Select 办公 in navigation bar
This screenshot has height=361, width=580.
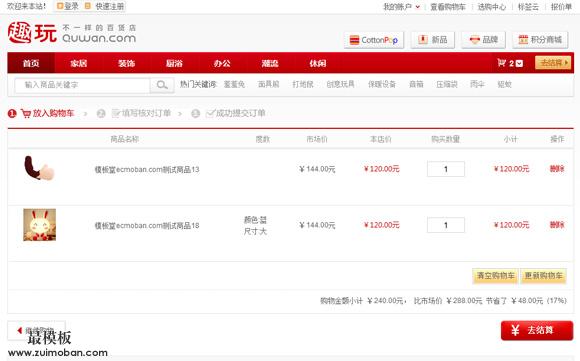222,63
